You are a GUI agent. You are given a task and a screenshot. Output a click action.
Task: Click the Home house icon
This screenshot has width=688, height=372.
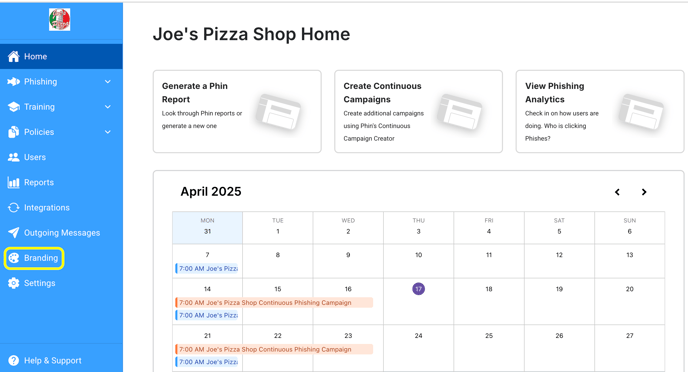tap(14, 57)
